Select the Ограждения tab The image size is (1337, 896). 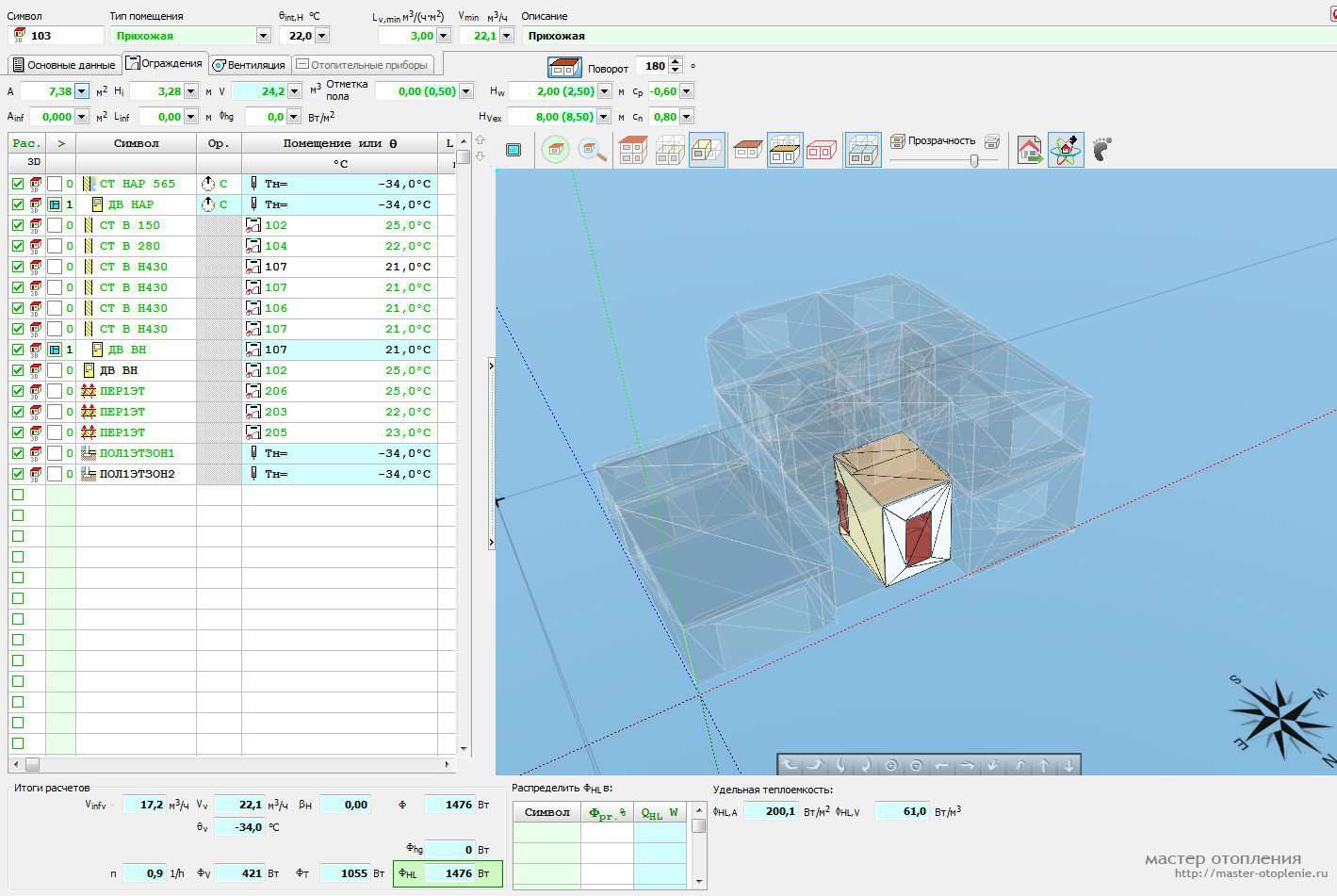click(x=165, y=63)
